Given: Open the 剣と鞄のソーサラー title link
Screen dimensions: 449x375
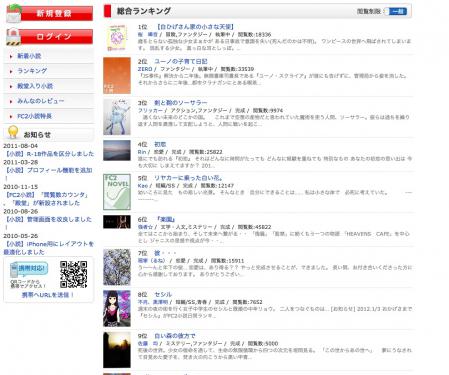Looking at the screenshot, I should tap(181, 103).
